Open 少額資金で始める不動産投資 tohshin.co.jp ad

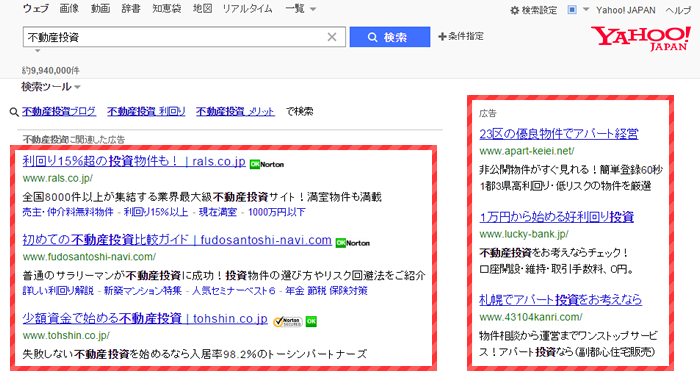click(x=145, y=318)
